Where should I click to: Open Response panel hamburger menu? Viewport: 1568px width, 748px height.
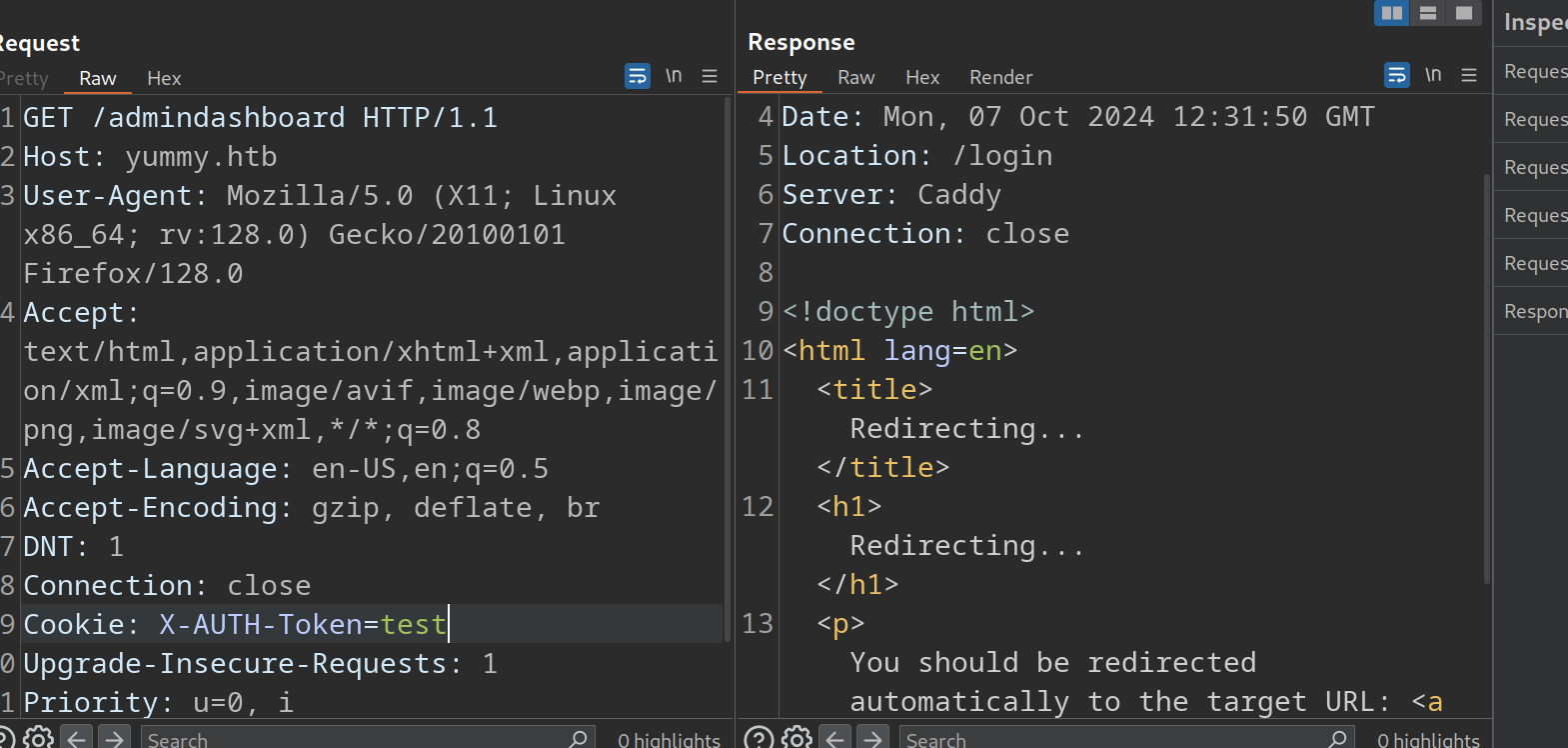click(x=1469, y=75)
